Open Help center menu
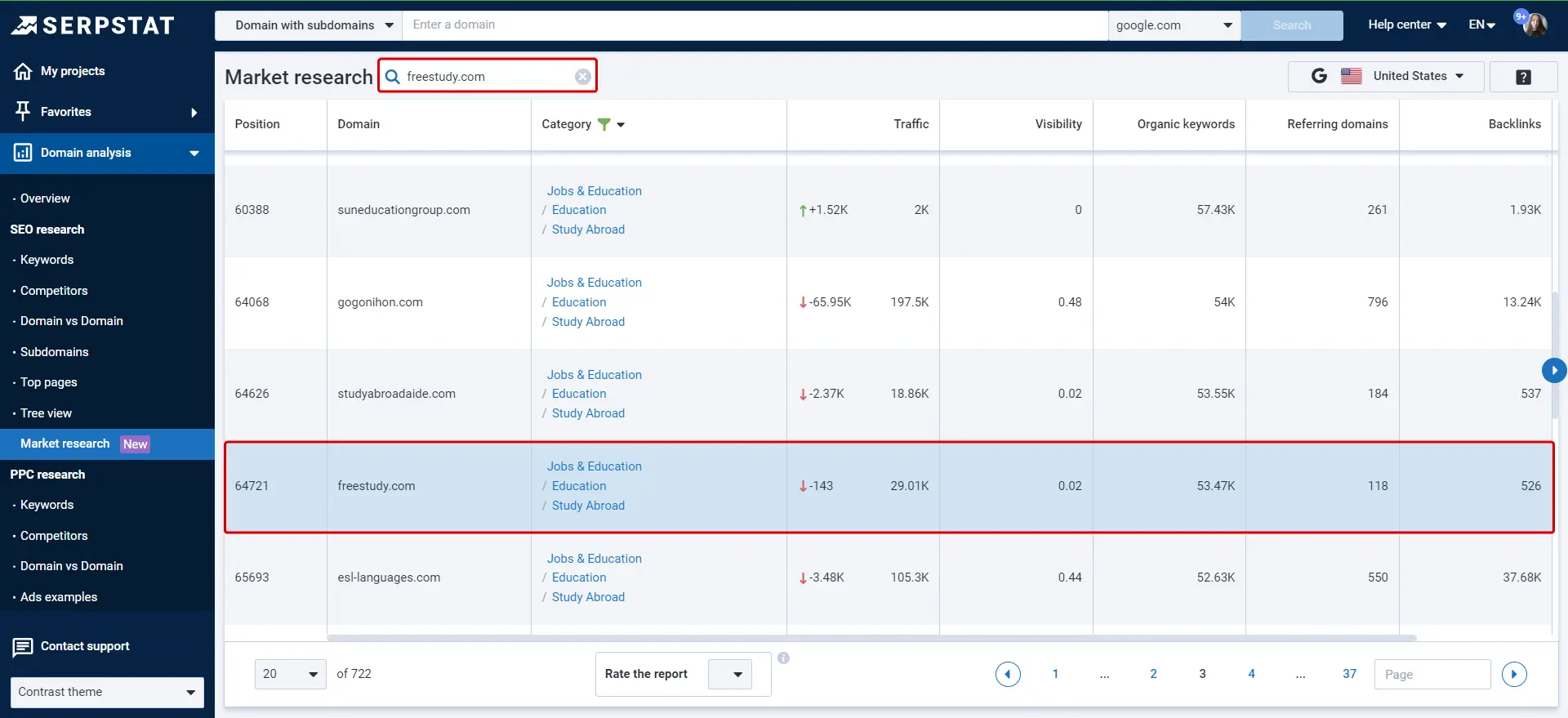The width and height of the screenshot is (1568, 718). [x=1407, y=25]
